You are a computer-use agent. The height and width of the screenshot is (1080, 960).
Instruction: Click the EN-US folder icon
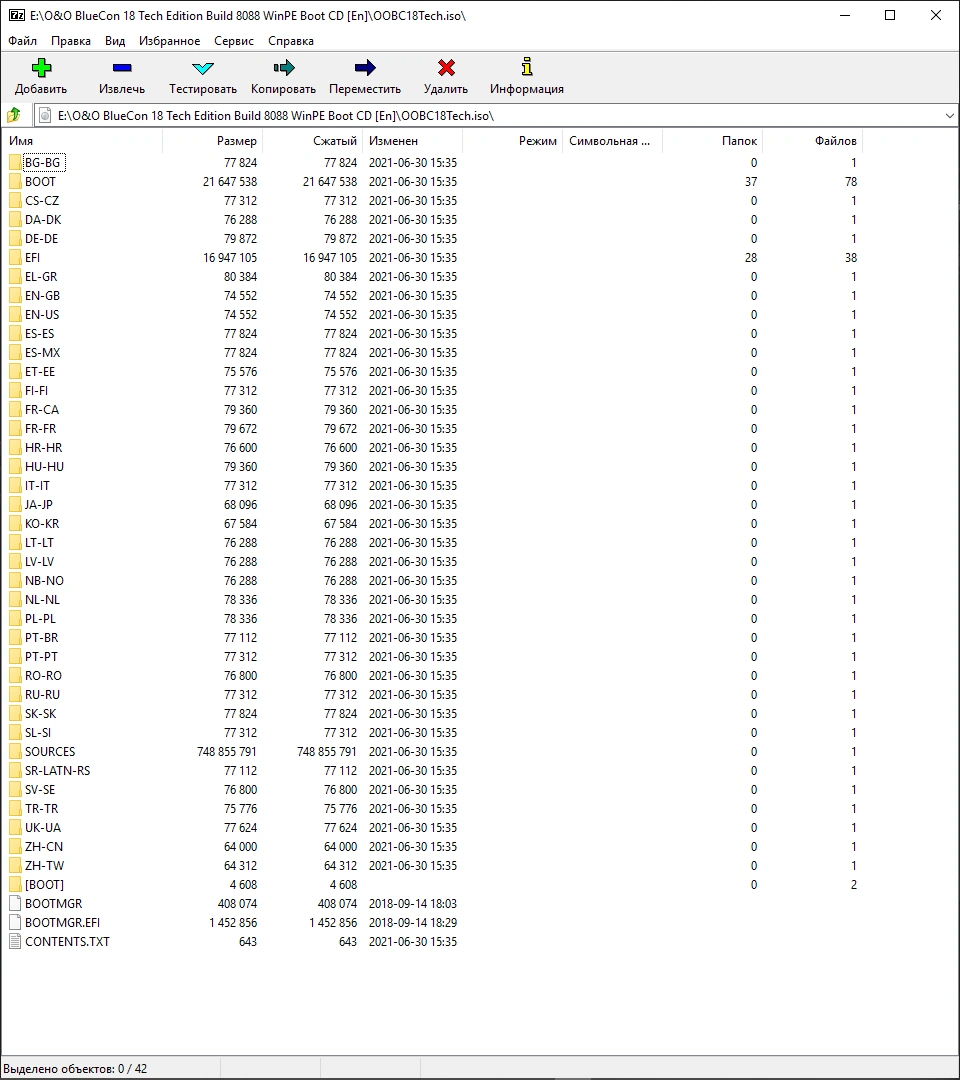[15, 315]
